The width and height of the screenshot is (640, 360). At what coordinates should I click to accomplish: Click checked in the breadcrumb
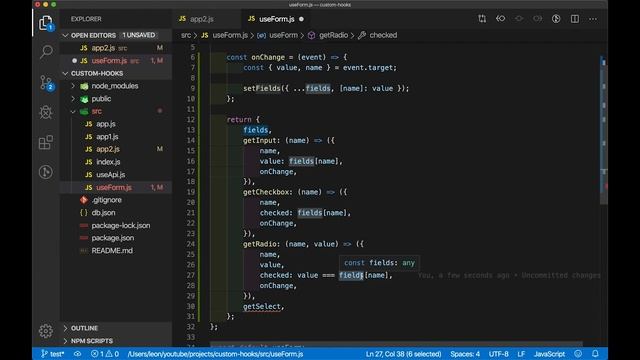click(x=383, y=35)
